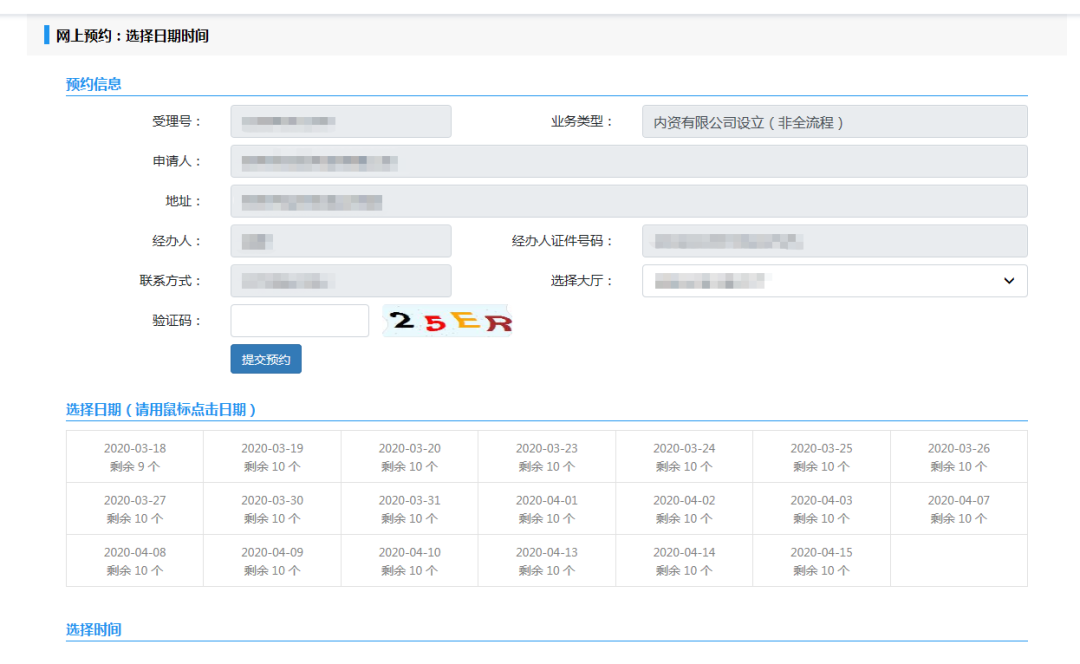1080x664 pixels.
Task: Select date 2020-03-18 with 9 remaining
Action: (x=135, y=457)
